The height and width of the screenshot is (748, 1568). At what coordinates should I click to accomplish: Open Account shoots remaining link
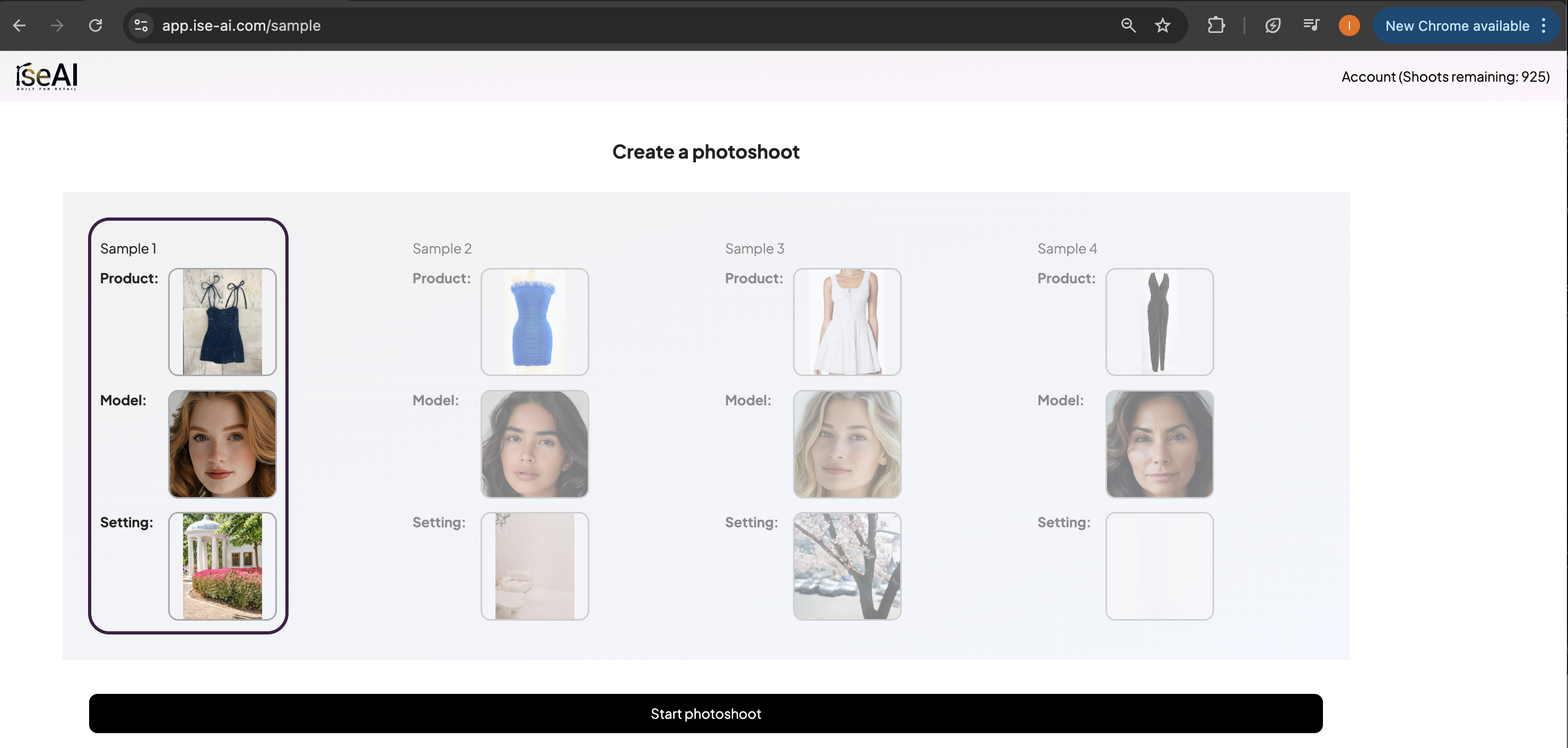point(1445,77)
